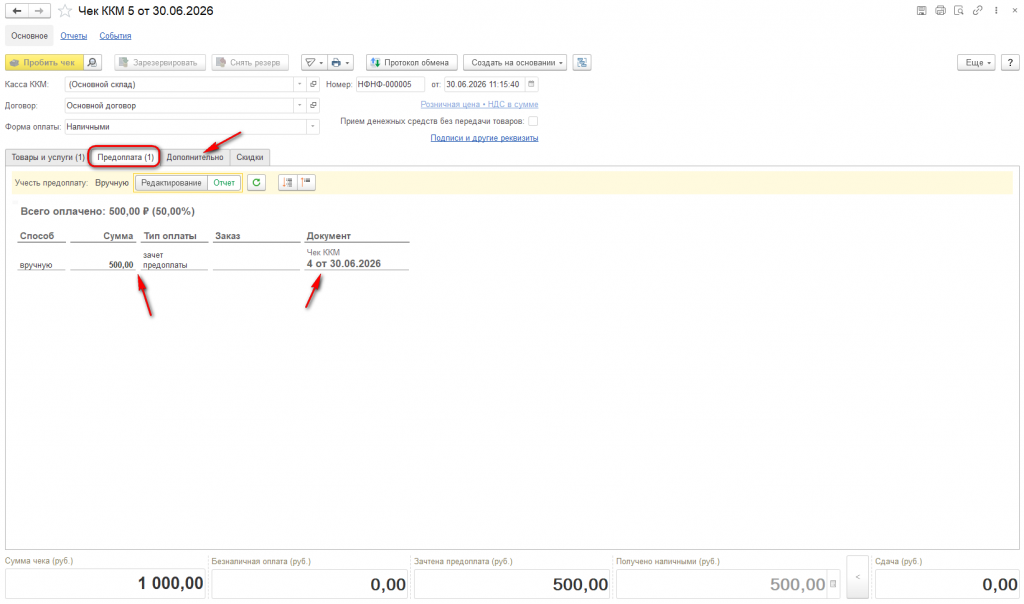Click the Сумма чека field showing 1 000,00

(105, 584)
